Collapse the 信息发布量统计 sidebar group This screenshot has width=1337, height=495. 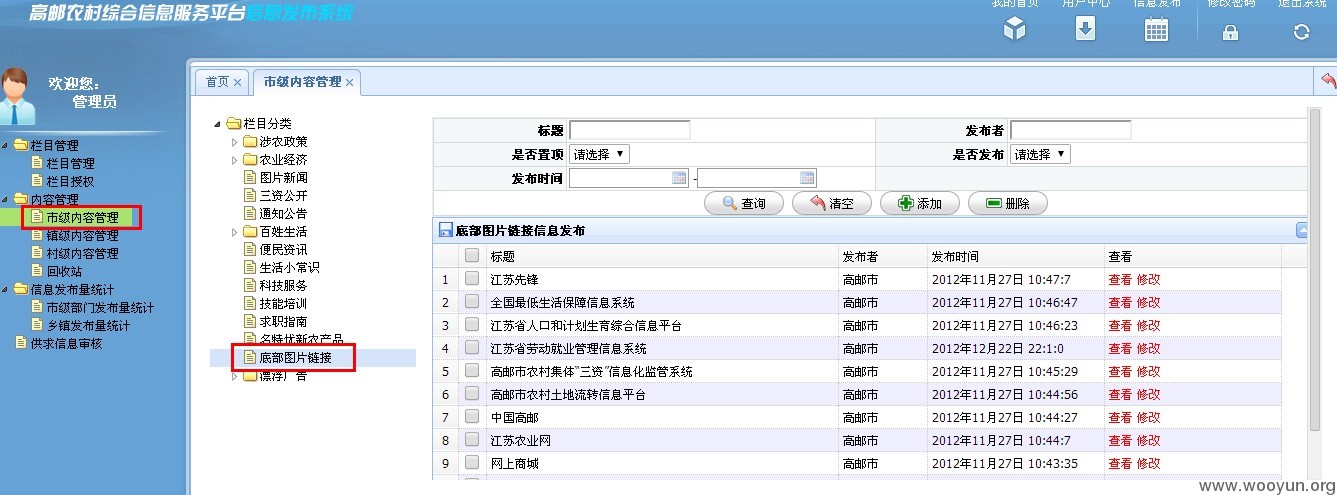point(6,290)
